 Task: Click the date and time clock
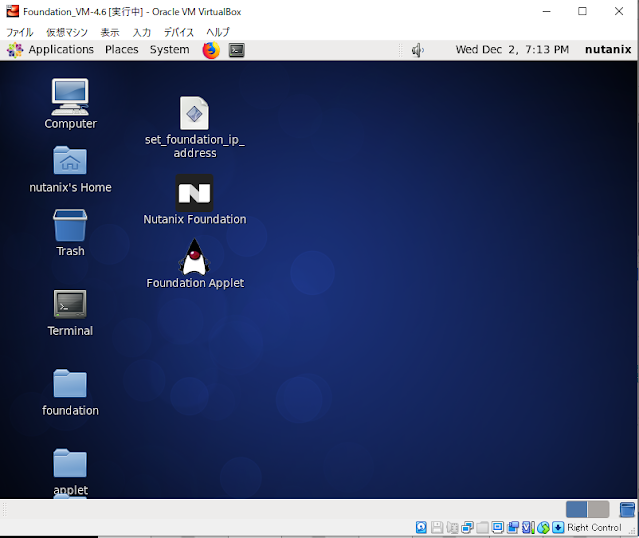coord(512,50)
